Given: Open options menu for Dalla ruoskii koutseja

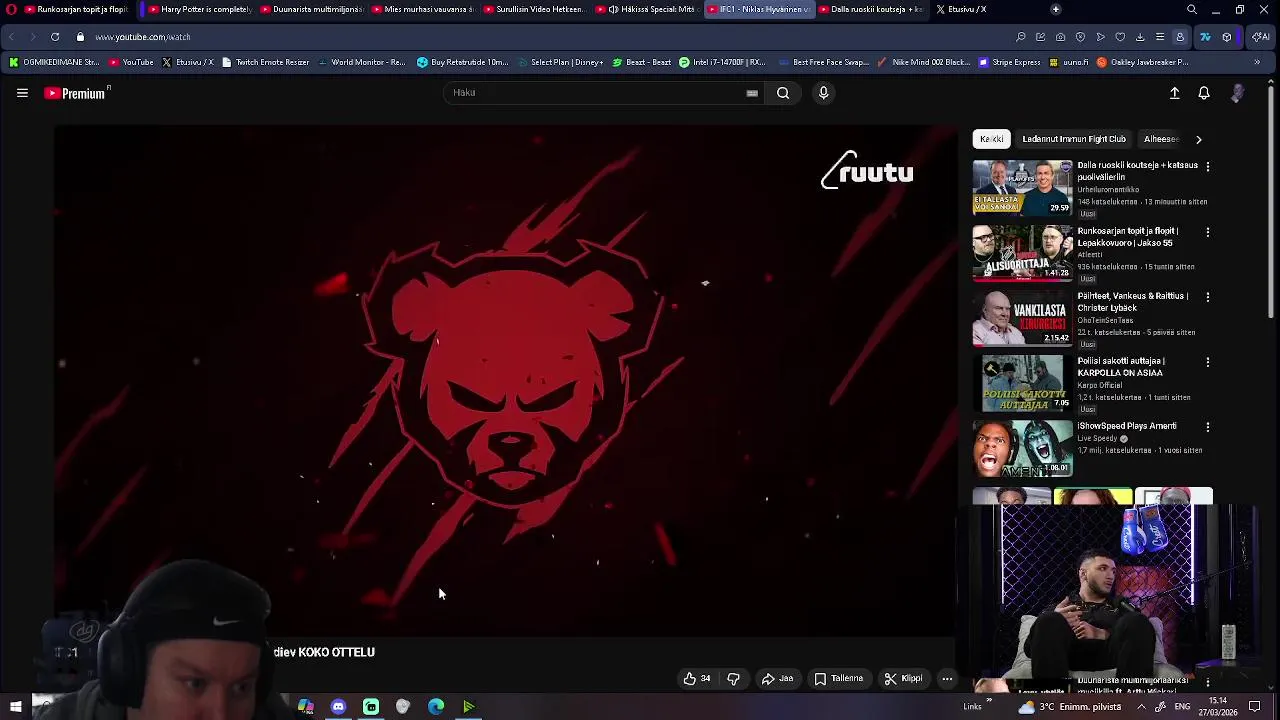Looking at the screenshot, I should point(1208,166).
